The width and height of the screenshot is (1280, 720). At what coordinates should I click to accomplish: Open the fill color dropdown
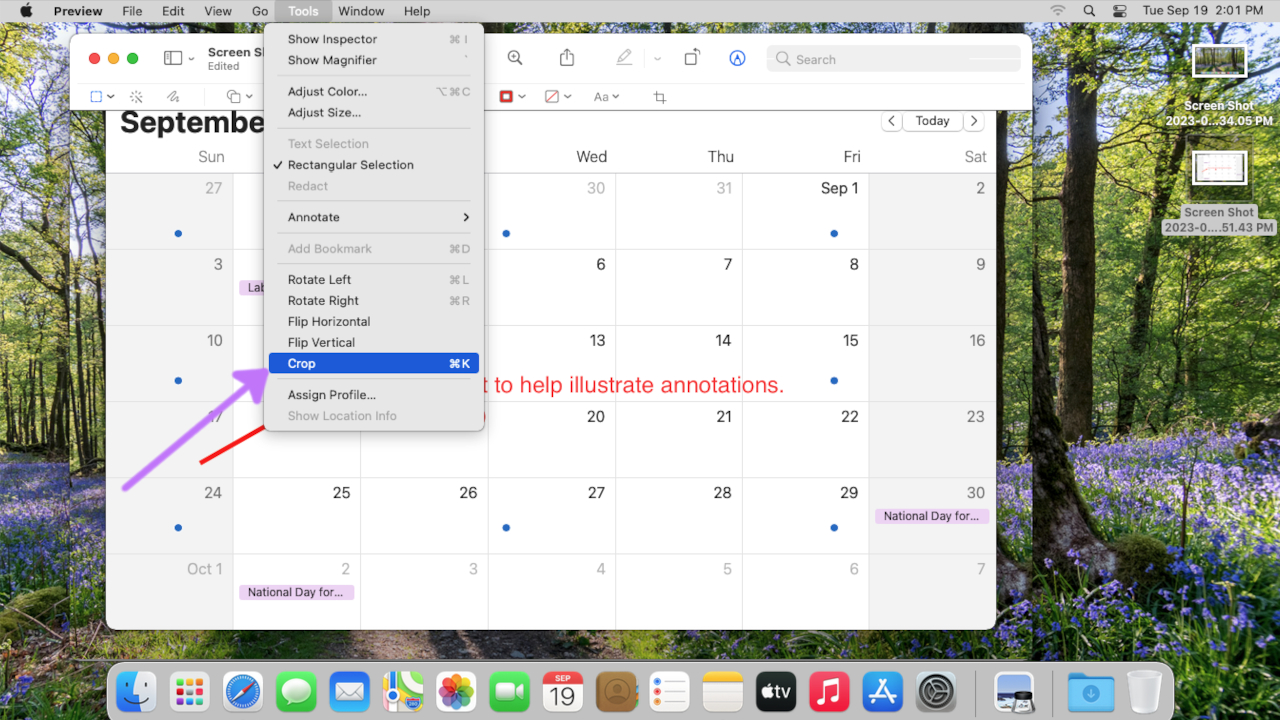click(x=558, y=97)
